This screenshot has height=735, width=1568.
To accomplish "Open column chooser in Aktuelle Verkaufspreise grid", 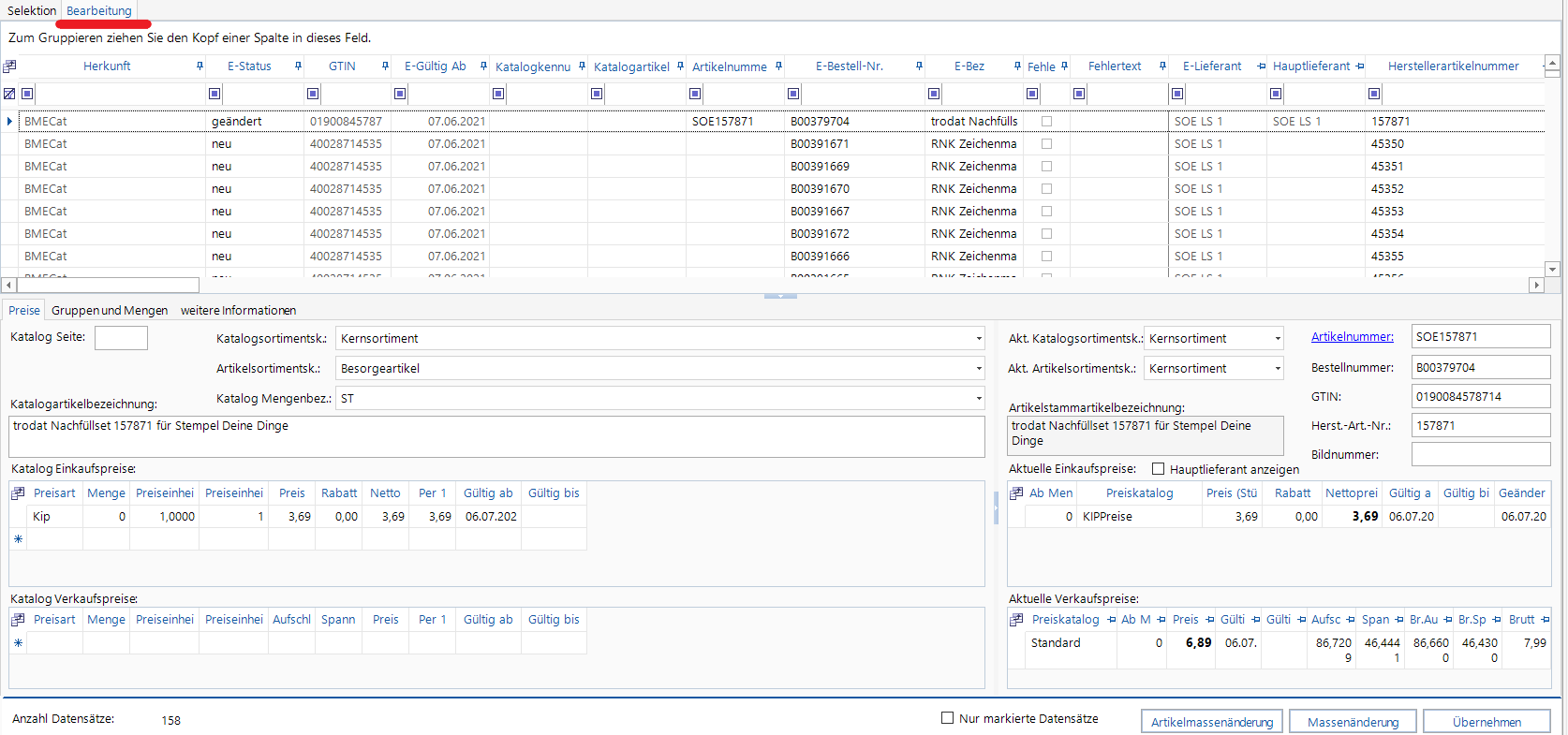I will point(1016,620).
